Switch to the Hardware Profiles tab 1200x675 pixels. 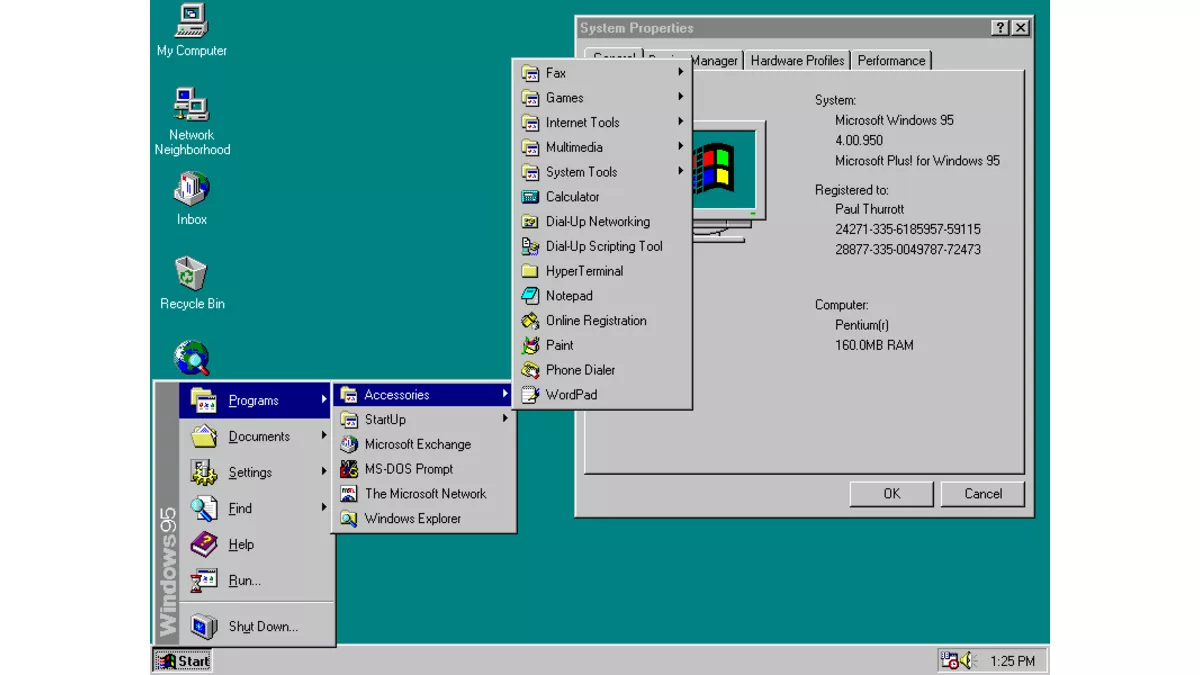click(x=797, y=61)
